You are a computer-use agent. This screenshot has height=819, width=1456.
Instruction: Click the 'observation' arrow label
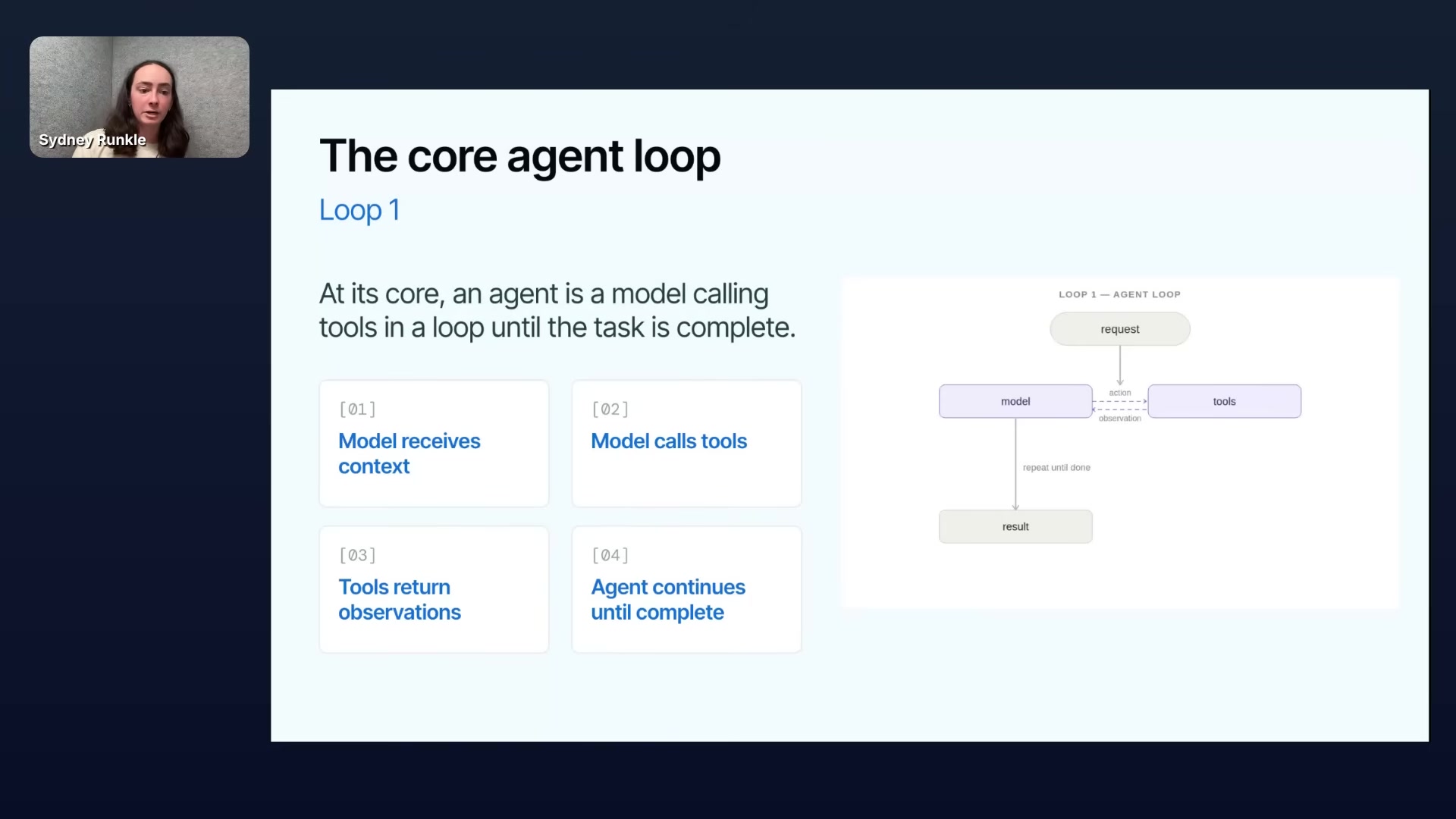click(1120, 419)
